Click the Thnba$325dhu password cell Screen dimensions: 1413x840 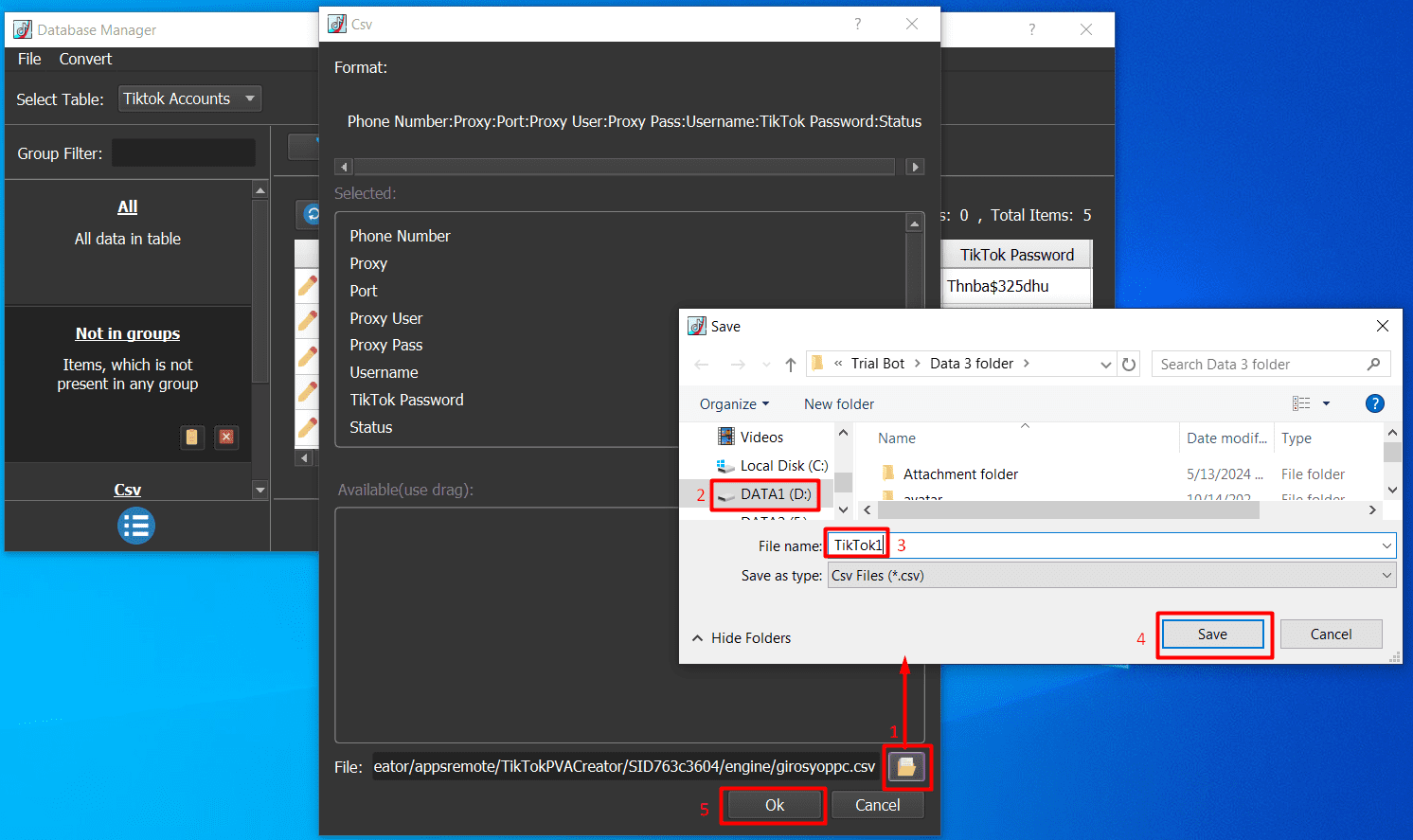pyautogui.click(x=1017, y=286)
